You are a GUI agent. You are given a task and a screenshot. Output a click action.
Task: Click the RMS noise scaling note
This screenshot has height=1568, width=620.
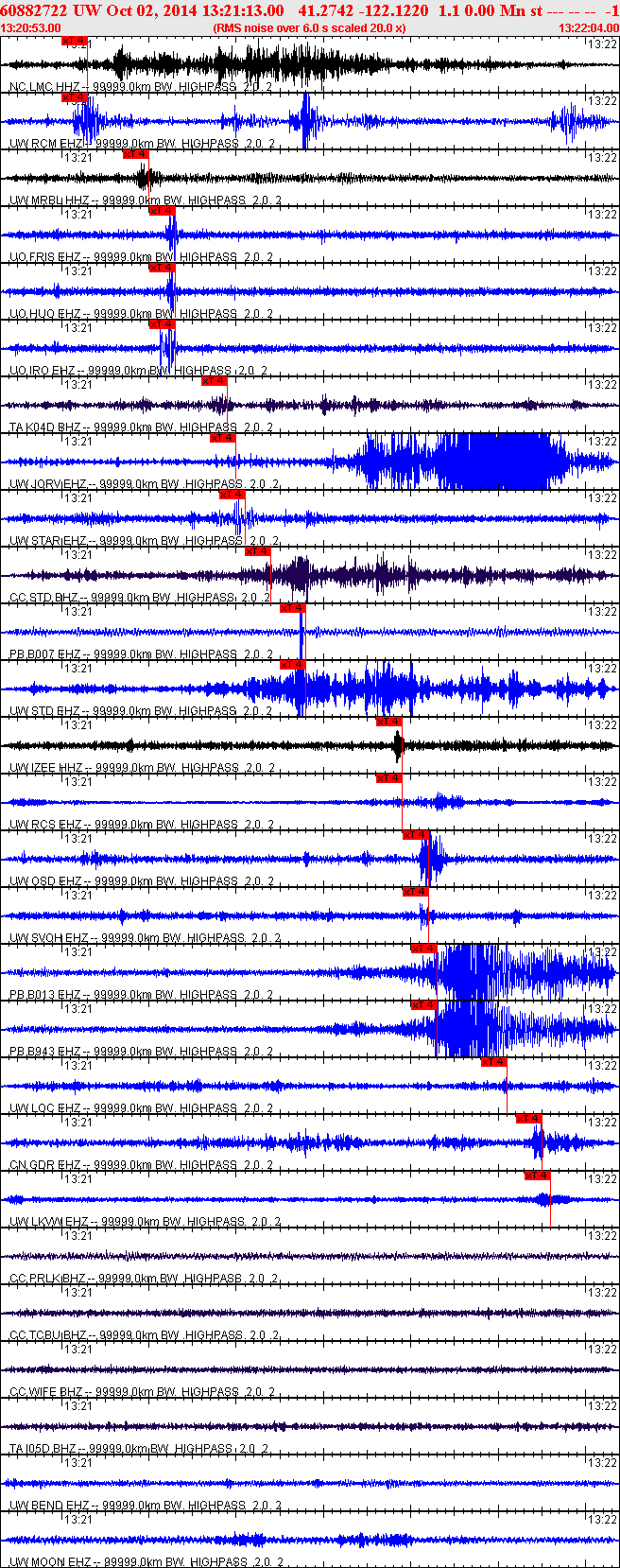pyautogui.click(x=310, y=28)
